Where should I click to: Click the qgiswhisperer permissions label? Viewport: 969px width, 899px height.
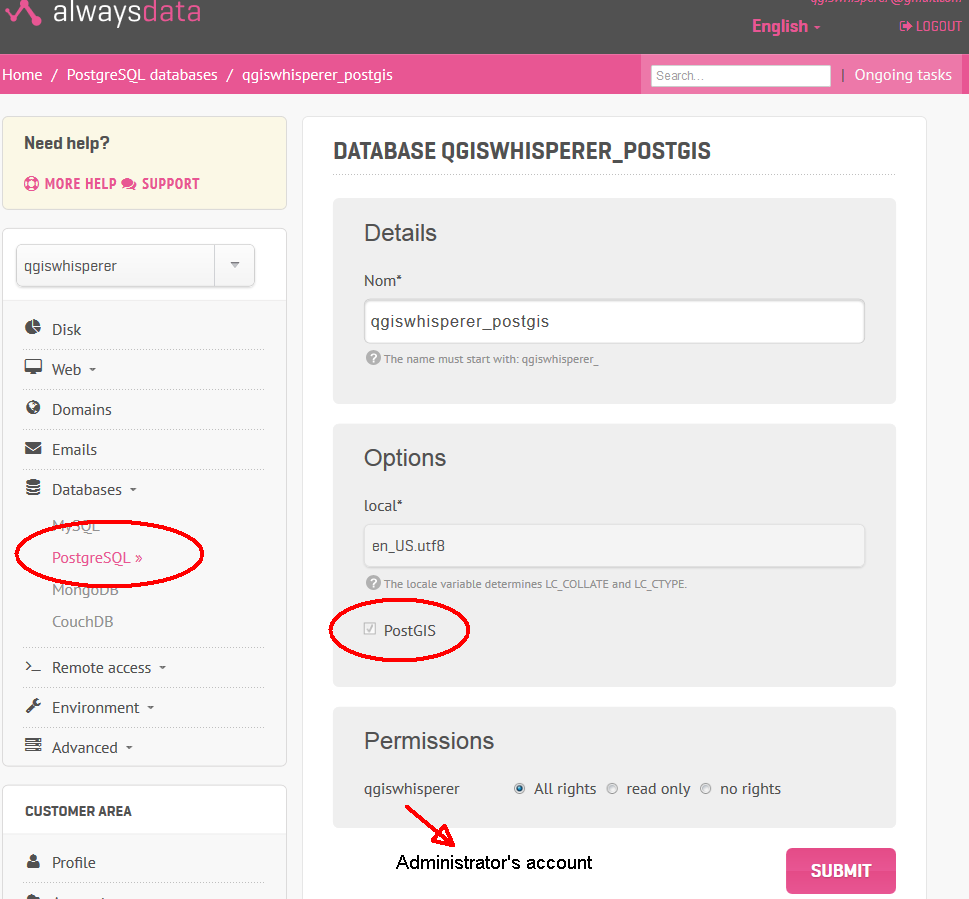pyautogui.click(x=412, y=789)
